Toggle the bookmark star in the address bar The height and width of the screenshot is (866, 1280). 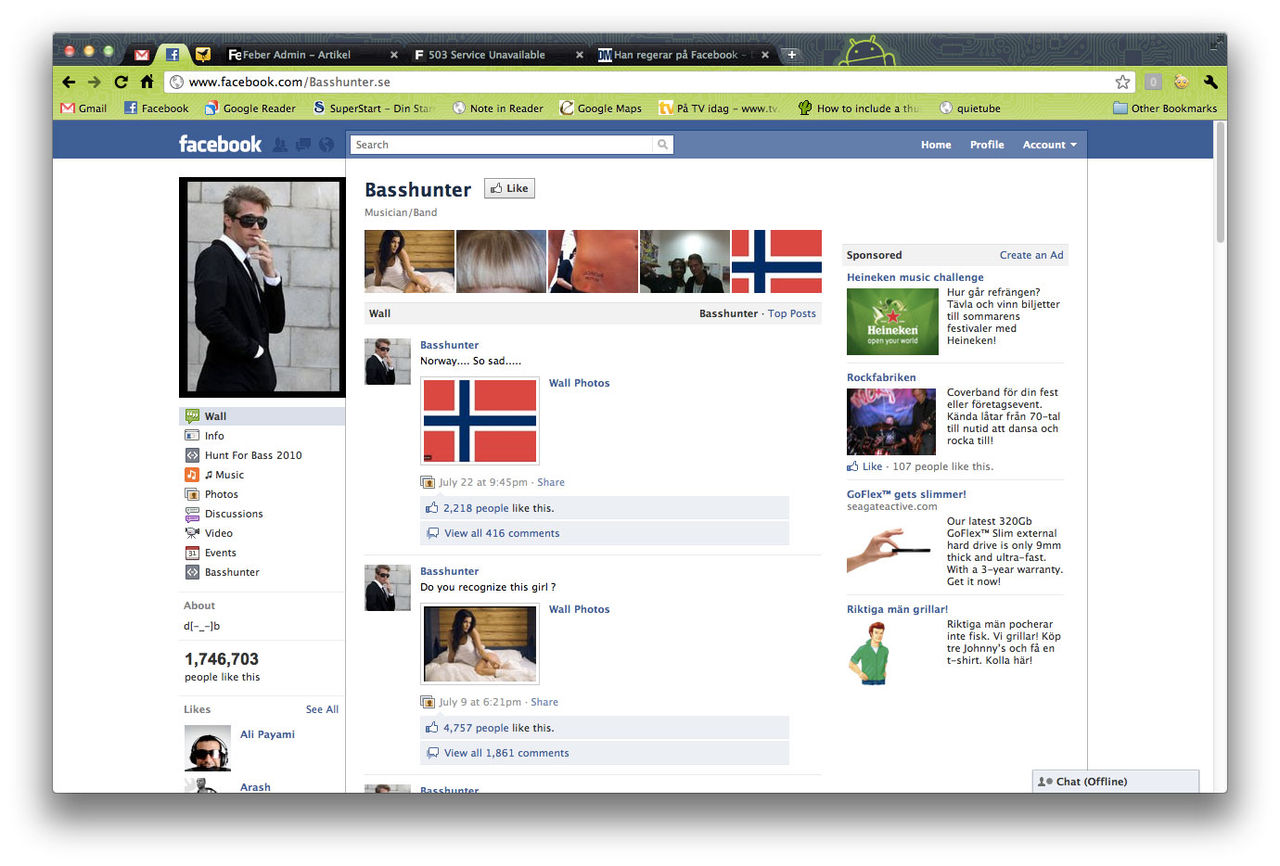tap(1122, 82)
